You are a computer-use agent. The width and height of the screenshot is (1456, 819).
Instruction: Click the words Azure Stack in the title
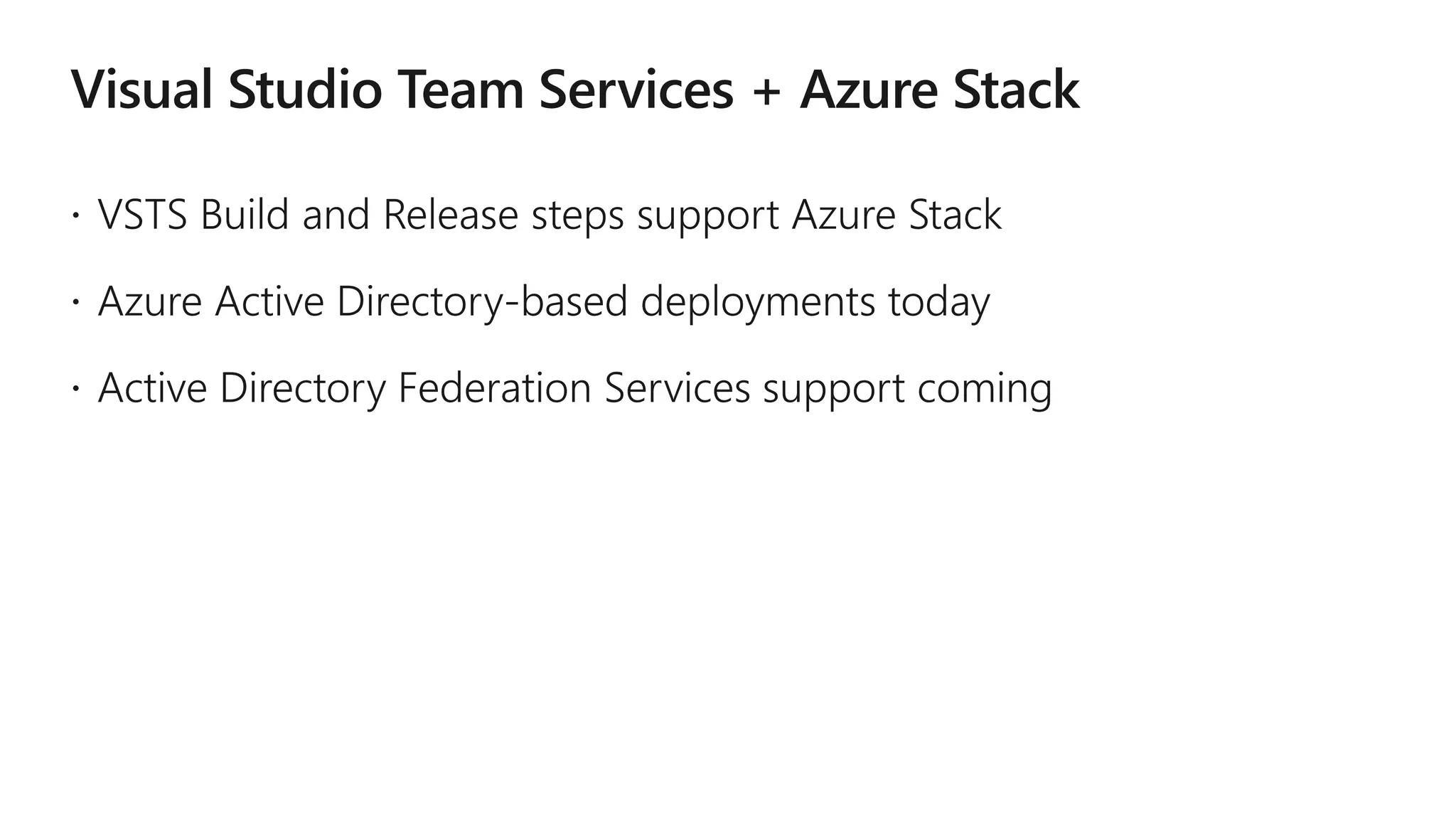[x=939, y=90]
